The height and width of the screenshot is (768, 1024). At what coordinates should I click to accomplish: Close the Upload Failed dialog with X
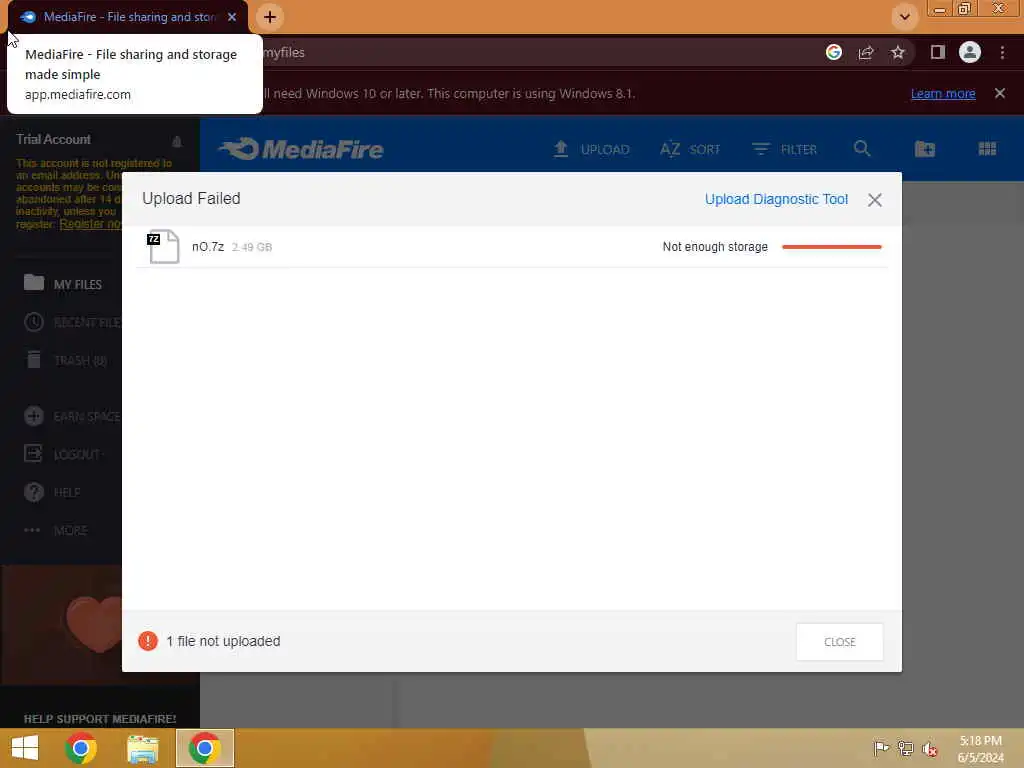(x=874, y=200)
